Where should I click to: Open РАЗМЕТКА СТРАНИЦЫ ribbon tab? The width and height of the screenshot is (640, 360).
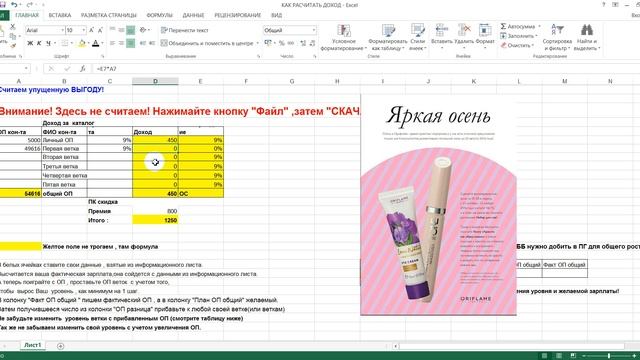(109, 15)
